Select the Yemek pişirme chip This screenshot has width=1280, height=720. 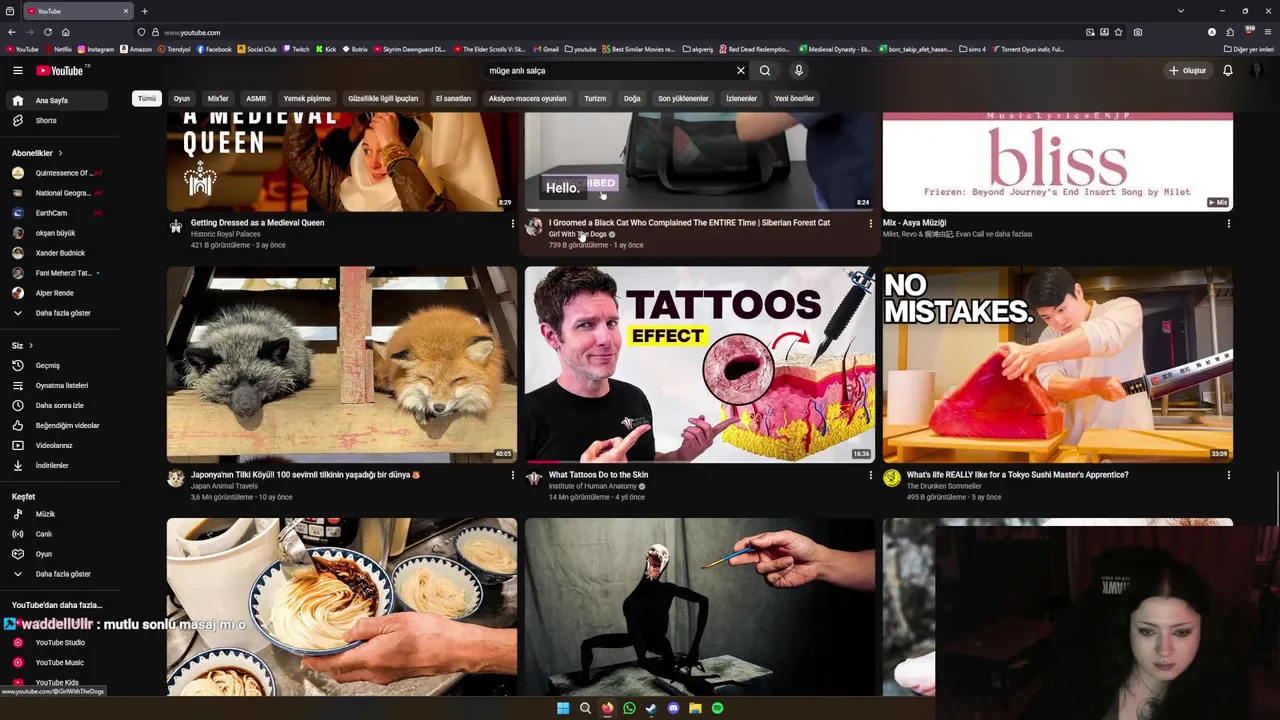coord(307,98)
